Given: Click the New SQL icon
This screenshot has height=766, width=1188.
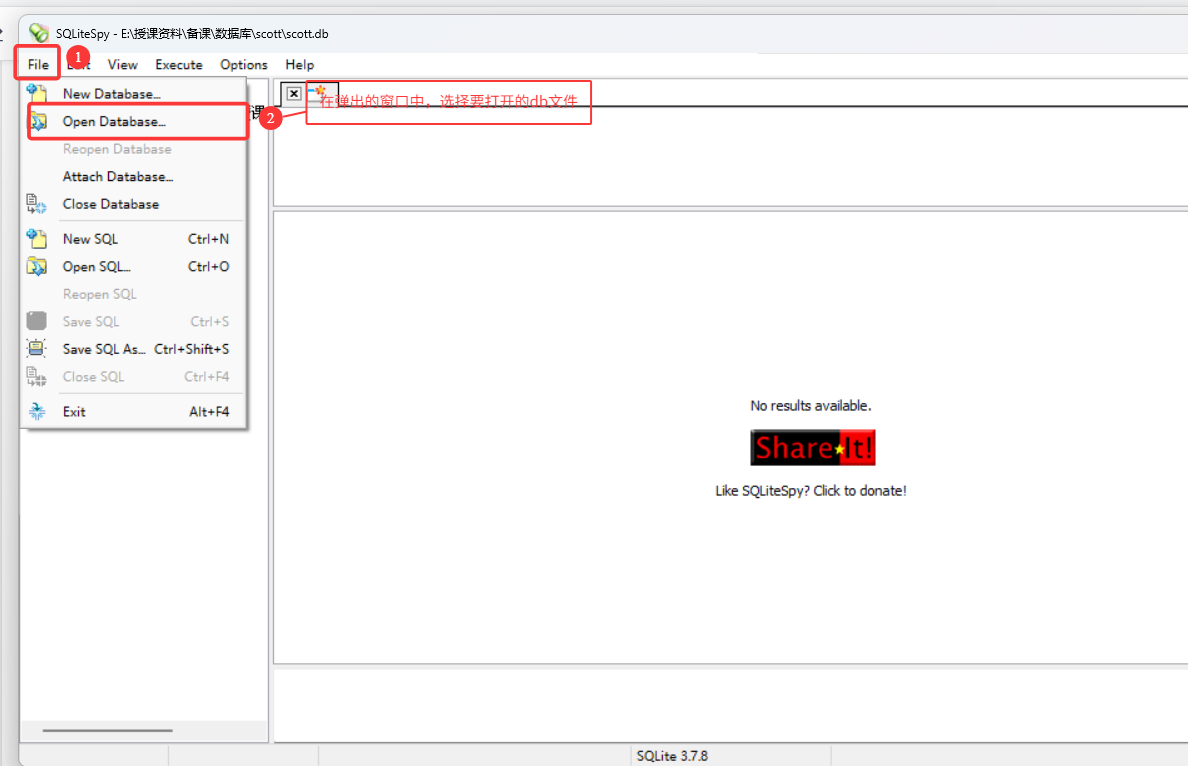Looking at the screenshot, I should [36, 239].
